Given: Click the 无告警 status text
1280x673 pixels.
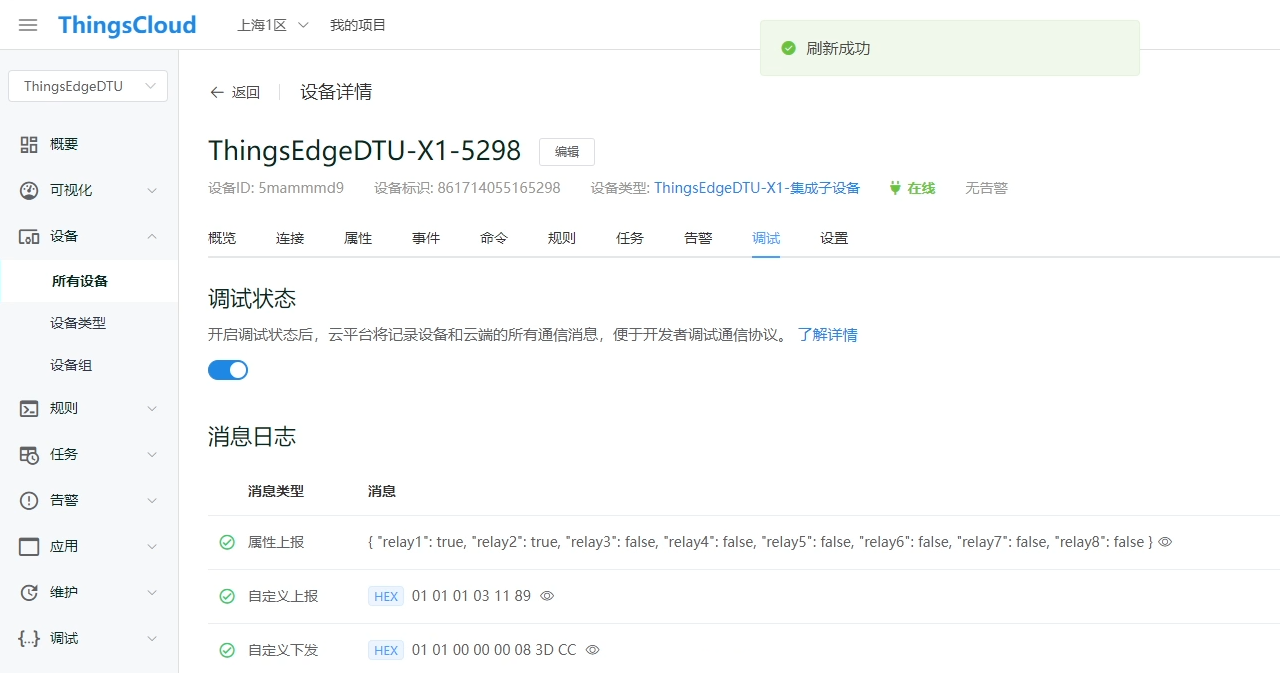Looking at the screenshot, I should pos(986,188).
